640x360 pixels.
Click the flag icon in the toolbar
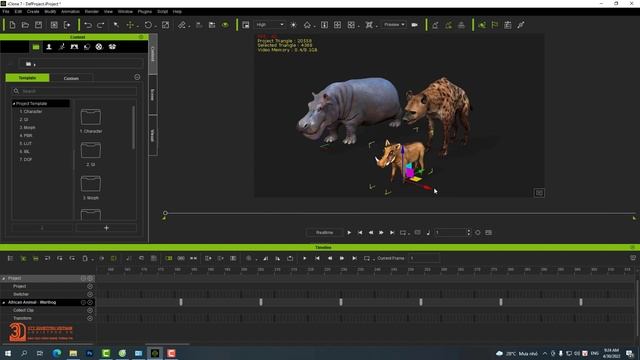click(495, 25)
